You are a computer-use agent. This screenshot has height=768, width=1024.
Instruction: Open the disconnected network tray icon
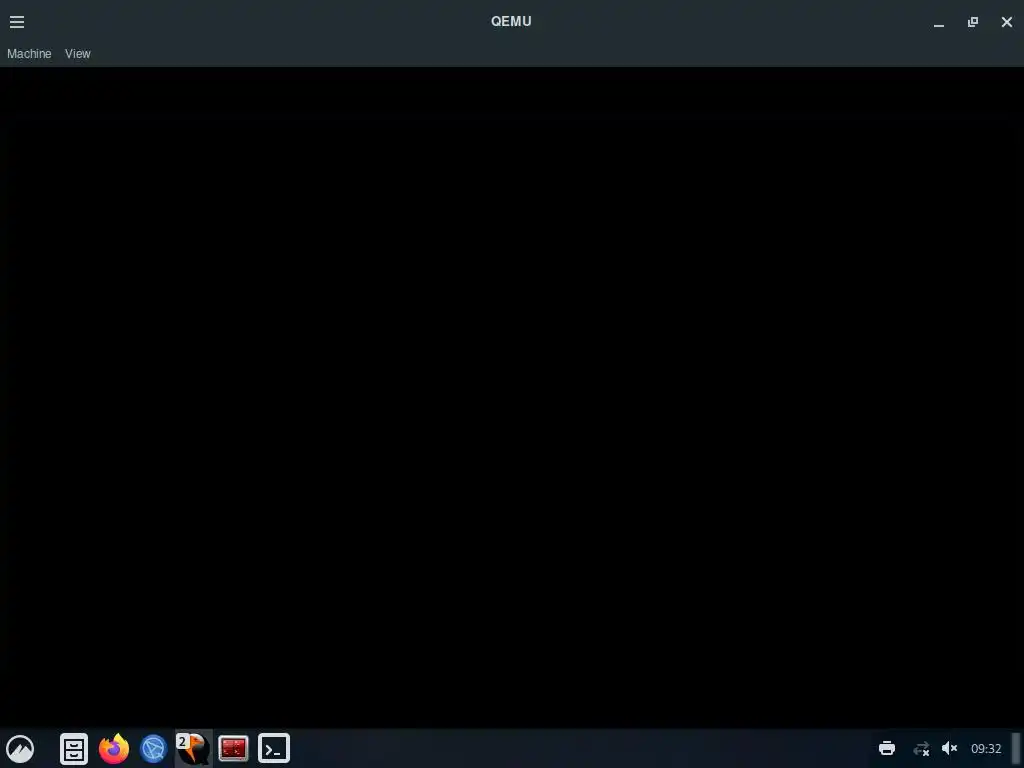point(921,748)
